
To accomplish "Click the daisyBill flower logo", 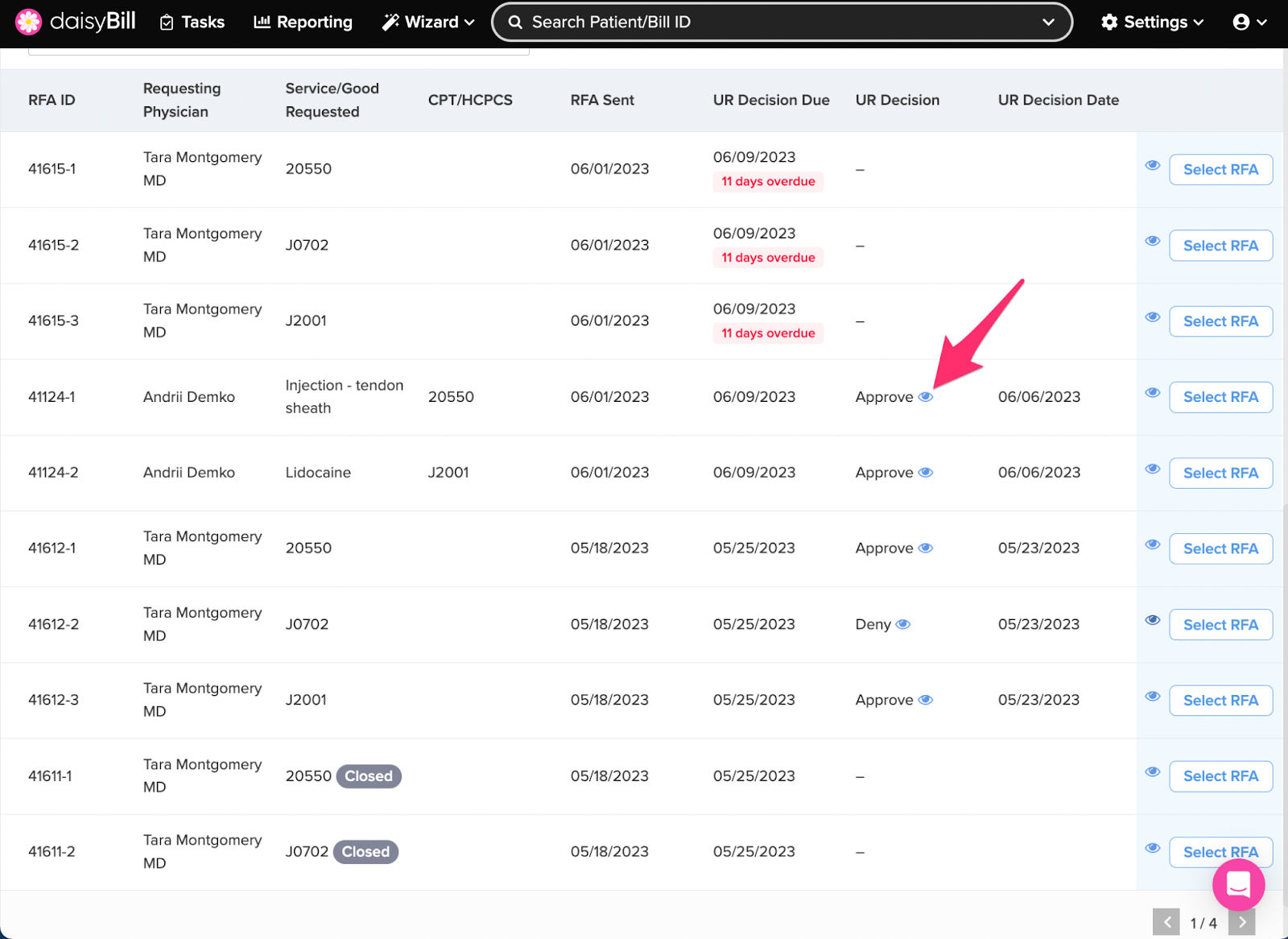I will pos(28,22).
